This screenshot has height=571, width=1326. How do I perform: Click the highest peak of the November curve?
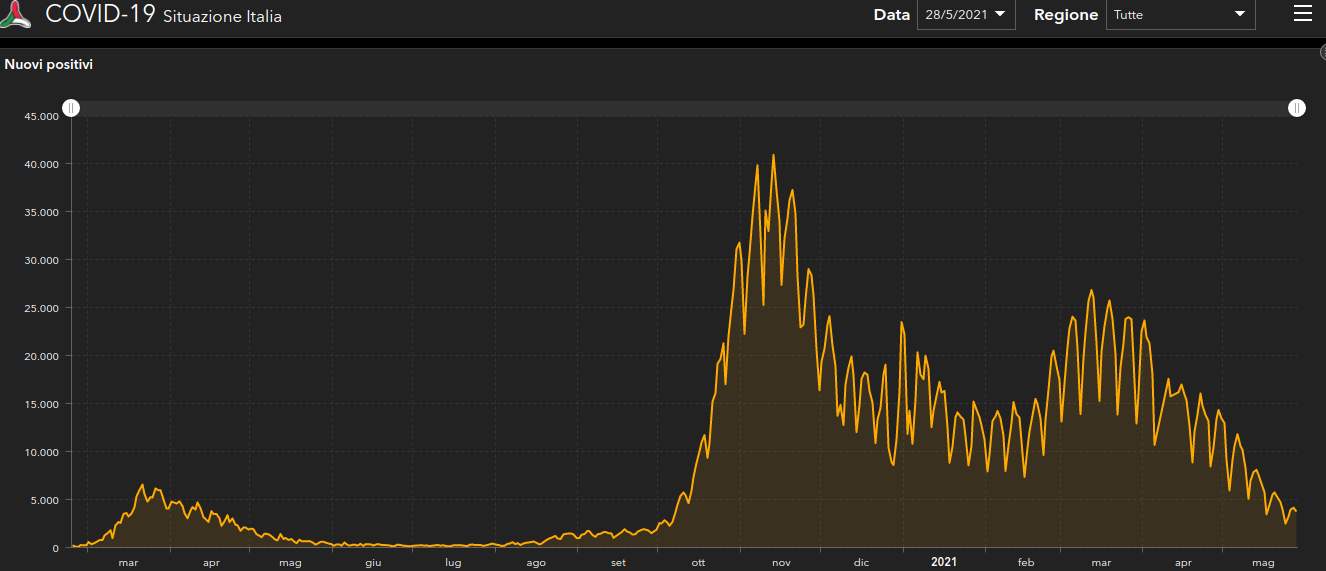point(773,156)
